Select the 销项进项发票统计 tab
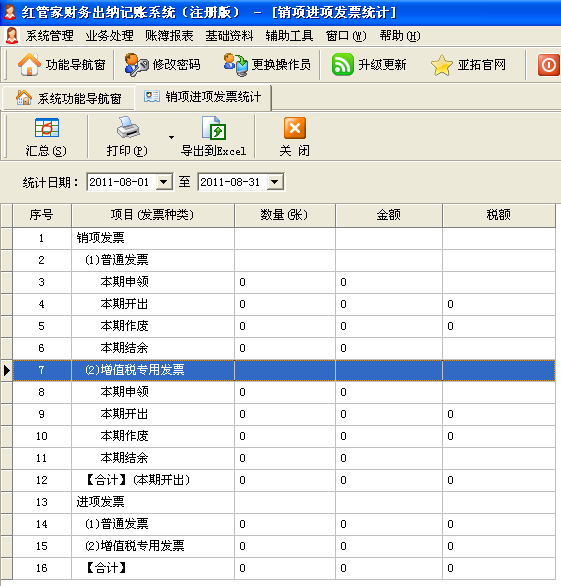561x586 pixels. [203, 97]
